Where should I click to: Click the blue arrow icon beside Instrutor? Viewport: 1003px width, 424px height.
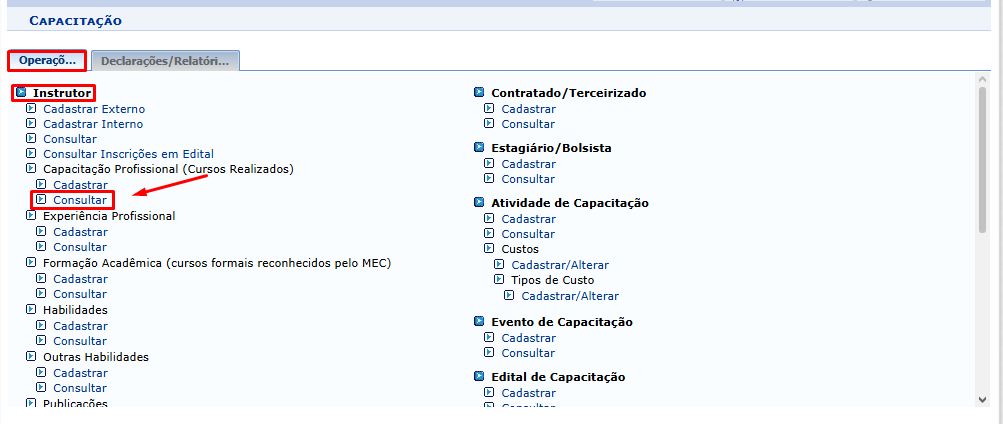(x=22, y=93)
